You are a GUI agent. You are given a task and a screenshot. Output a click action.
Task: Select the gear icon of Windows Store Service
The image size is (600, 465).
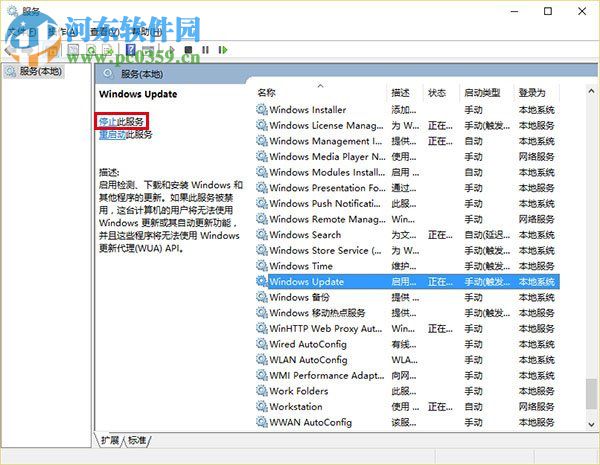point(262,250)
